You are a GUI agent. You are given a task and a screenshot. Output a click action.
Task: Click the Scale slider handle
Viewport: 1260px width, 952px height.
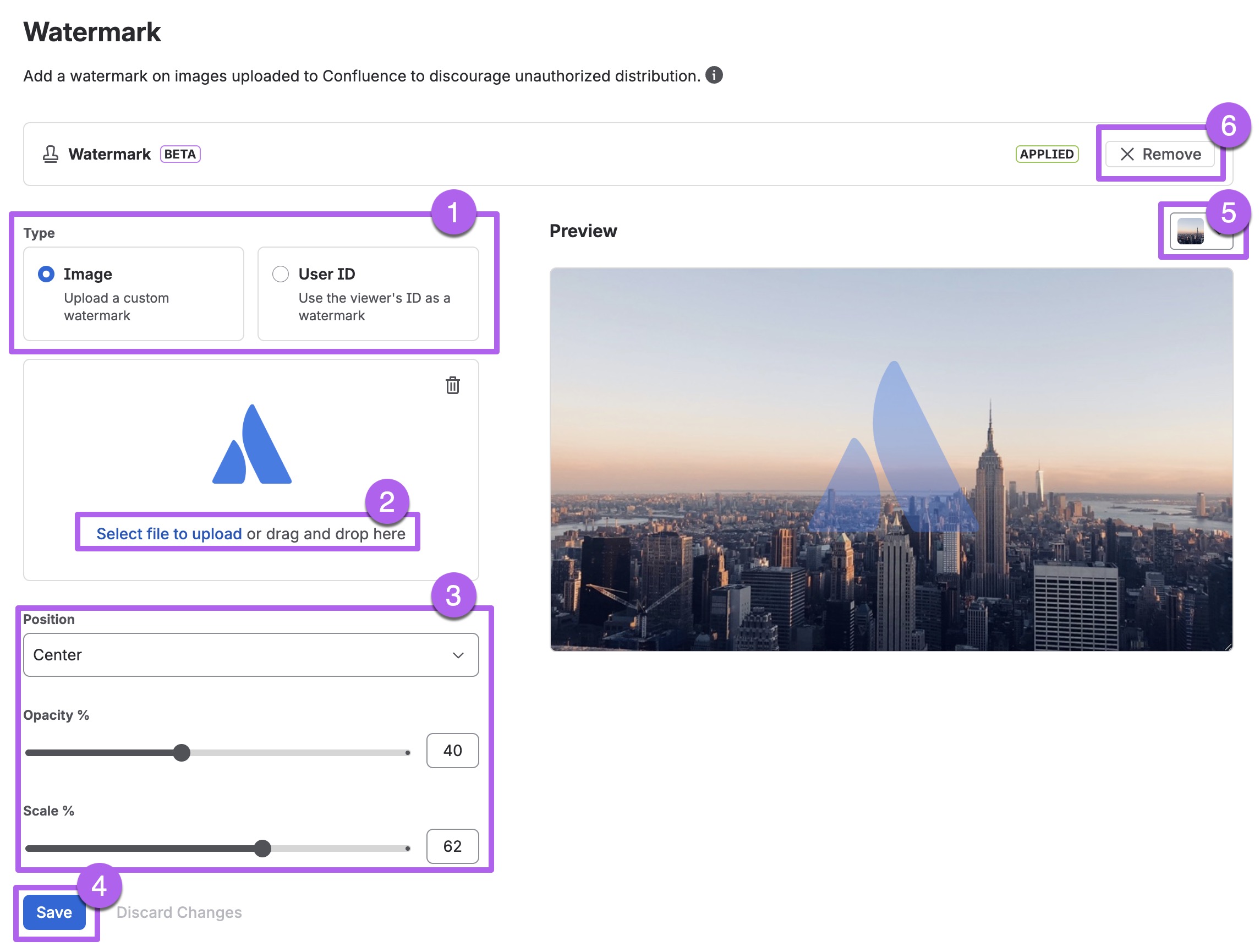[264, 849]
